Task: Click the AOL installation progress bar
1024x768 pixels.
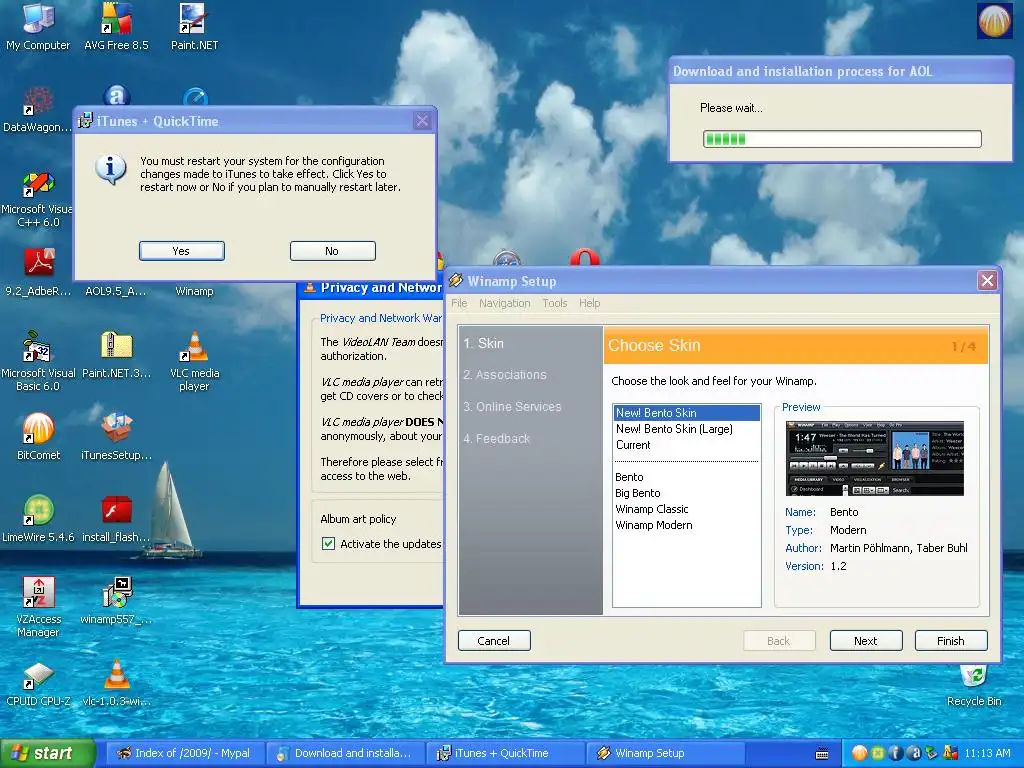Action: (842, 138)
